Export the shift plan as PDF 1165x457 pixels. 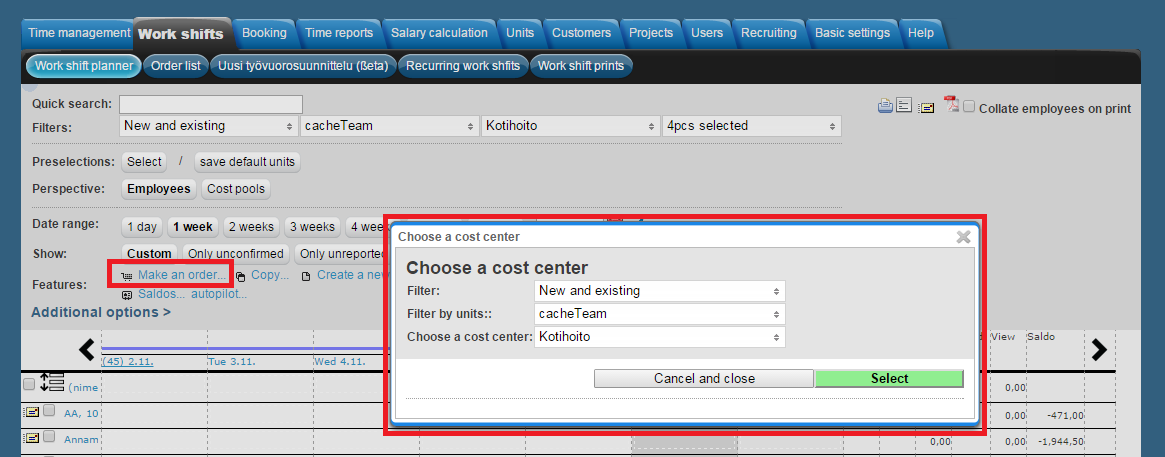(x=951, y=107)
